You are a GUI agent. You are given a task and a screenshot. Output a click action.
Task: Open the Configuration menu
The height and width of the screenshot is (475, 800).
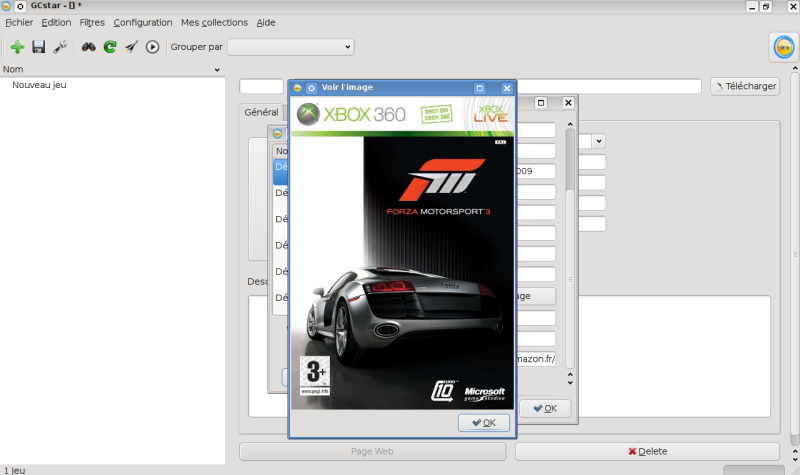tap(143, 22)
